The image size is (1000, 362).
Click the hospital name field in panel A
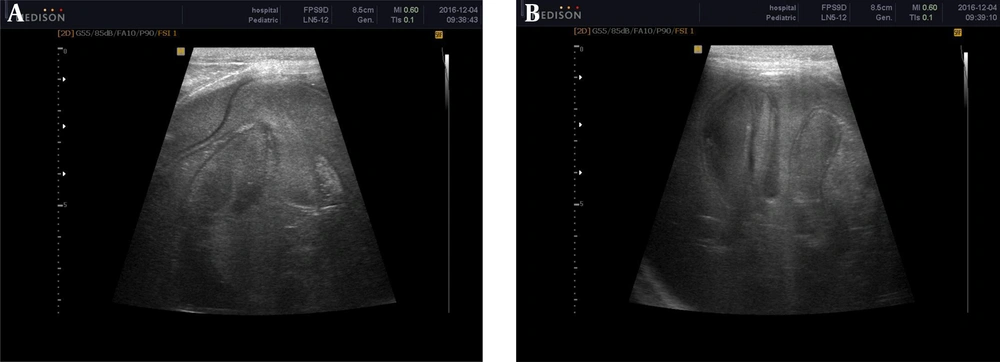[265, 11]
